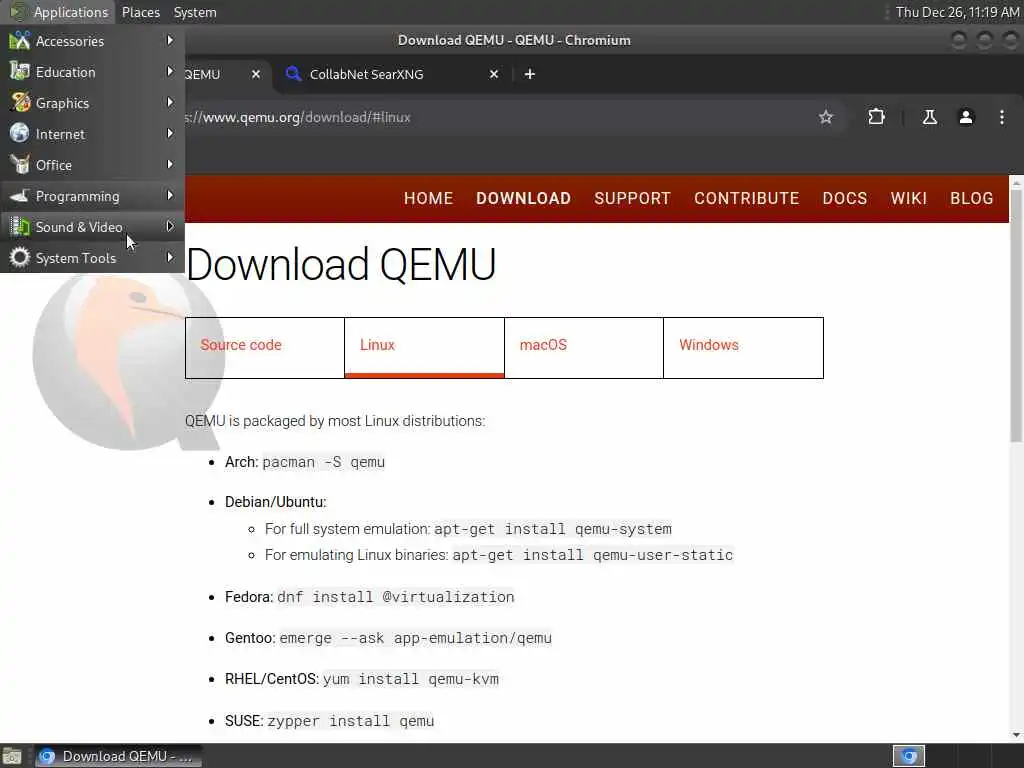
Task: Click 'yum install qemu-kvm' command text
Action: 411,679
